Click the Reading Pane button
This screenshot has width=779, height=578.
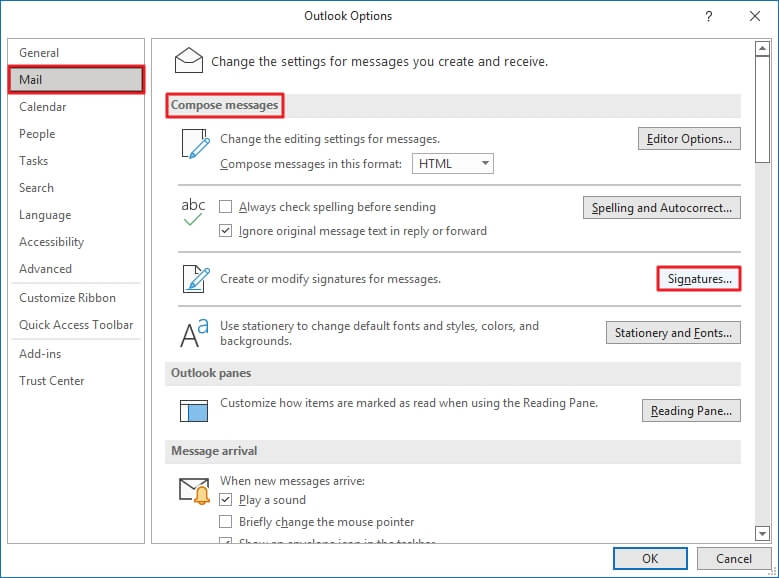click(x=691, y=411)
